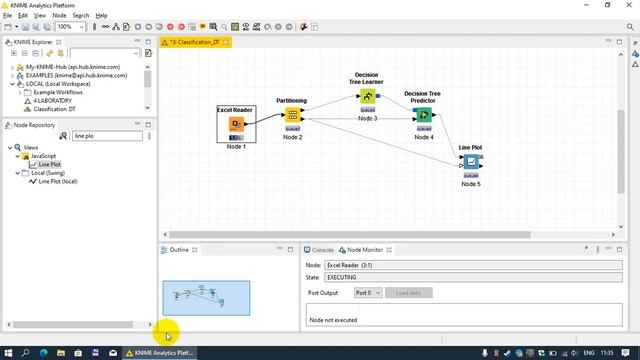640x360 pixels.
Task: Click the KNIME preferences wrench icon
Action: pyautogui.click(x=303, y=27)
